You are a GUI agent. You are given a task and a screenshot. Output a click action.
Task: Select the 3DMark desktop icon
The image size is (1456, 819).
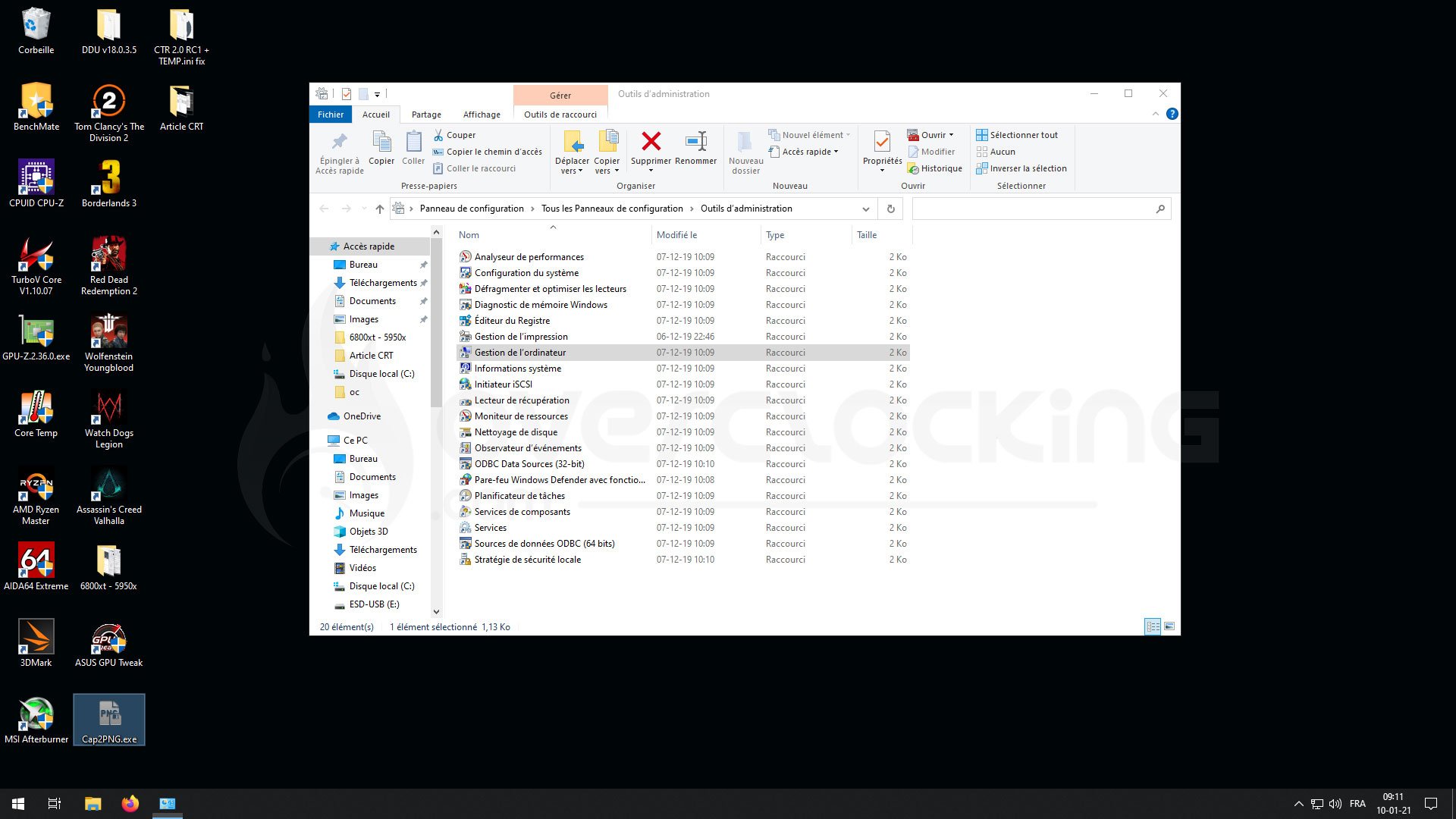(x=36, y=643)
